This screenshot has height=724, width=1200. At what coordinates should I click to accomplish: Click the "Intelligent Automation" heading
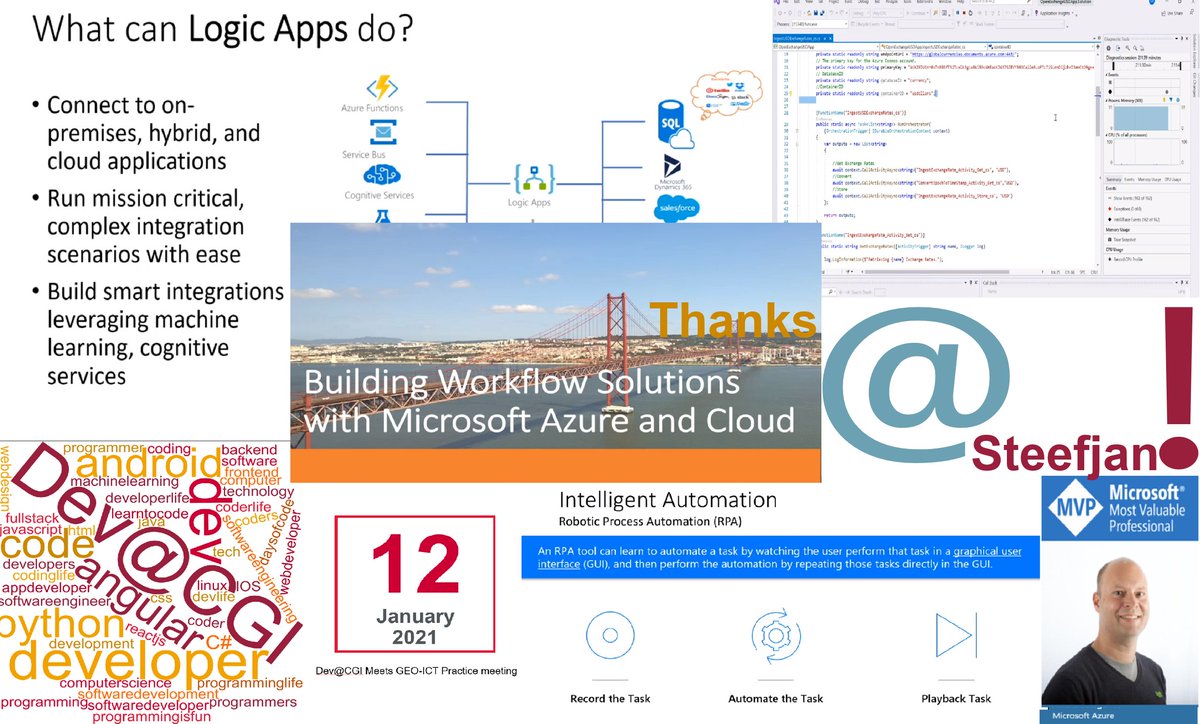668,500
